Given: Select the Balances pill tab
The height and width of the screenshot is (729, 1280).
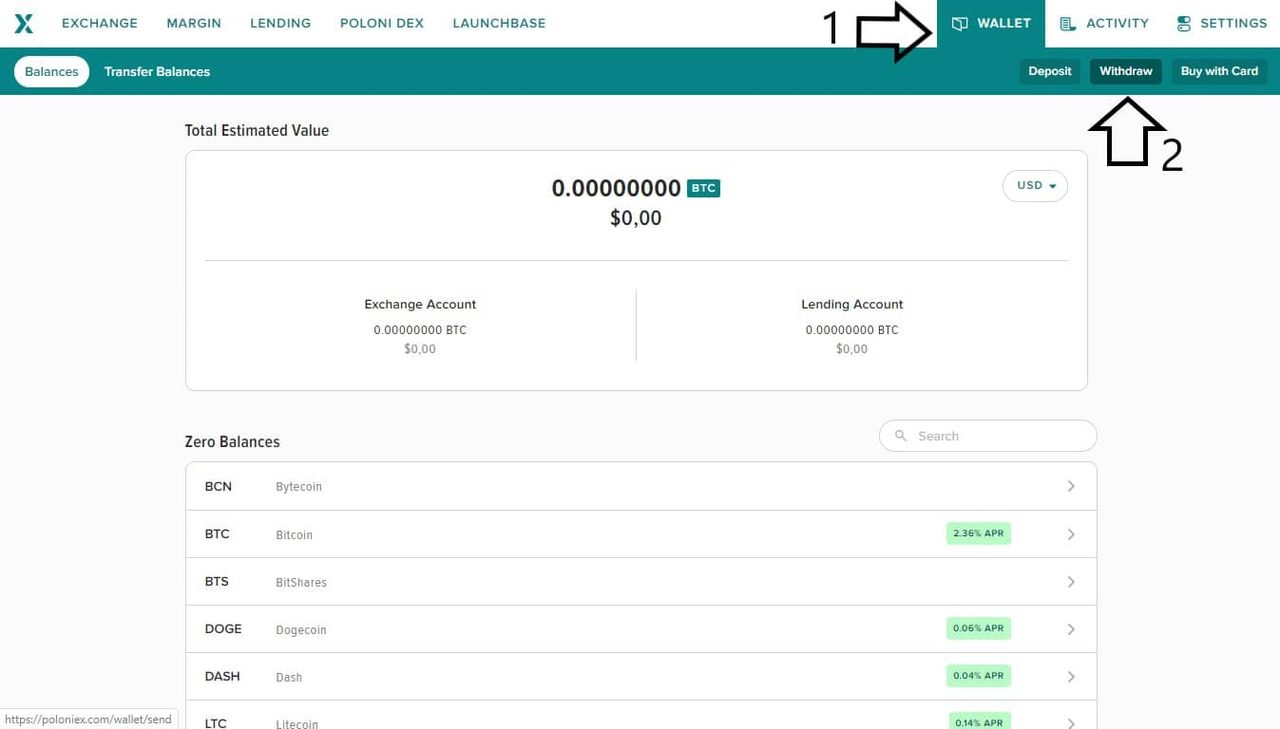Looking at the screenshot, I should (x=52, y=71).
